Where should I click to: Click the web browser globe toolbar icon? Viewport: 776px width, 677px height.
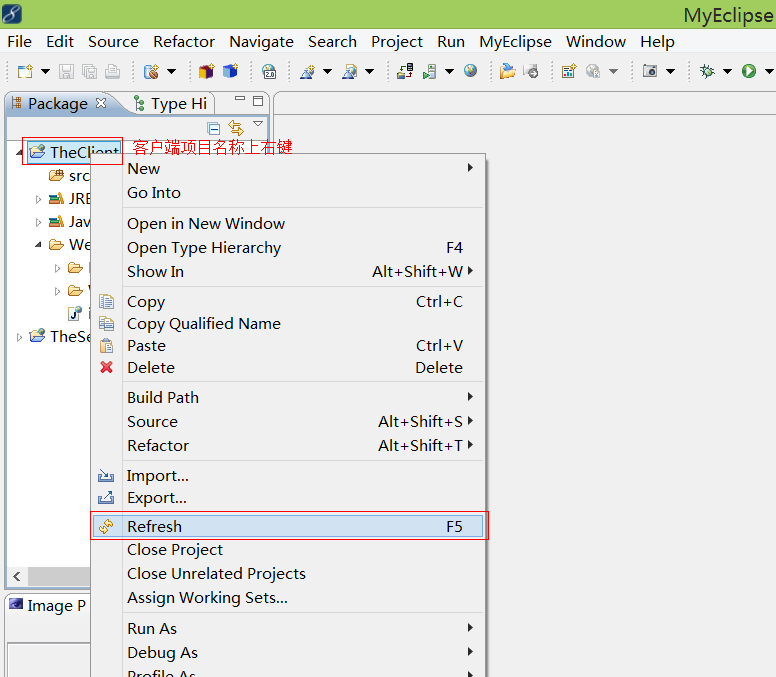[470, 71]
